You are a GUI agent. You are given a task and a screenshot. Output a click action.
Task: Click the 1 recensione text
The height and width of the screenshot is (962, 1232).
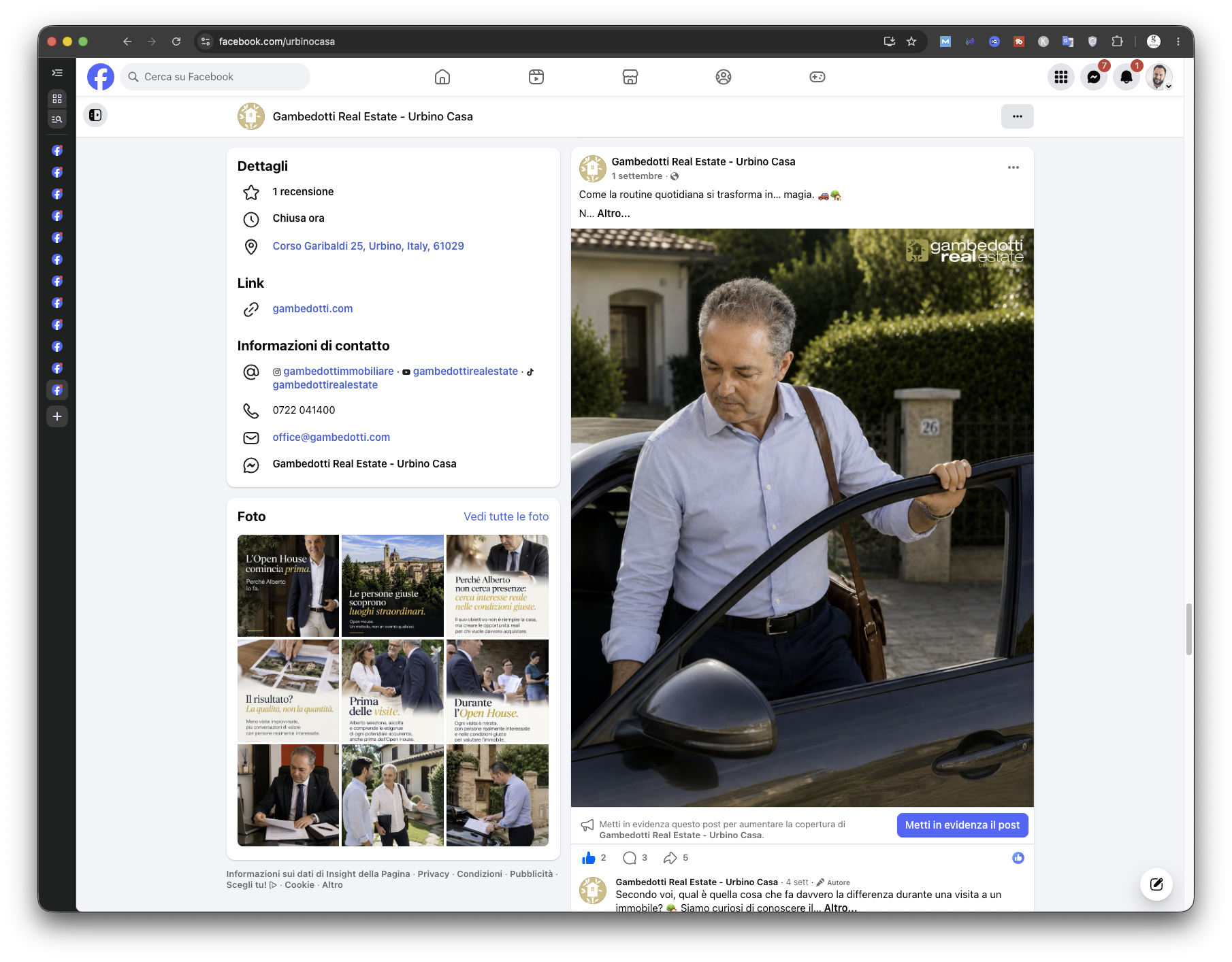pos(303,192)
